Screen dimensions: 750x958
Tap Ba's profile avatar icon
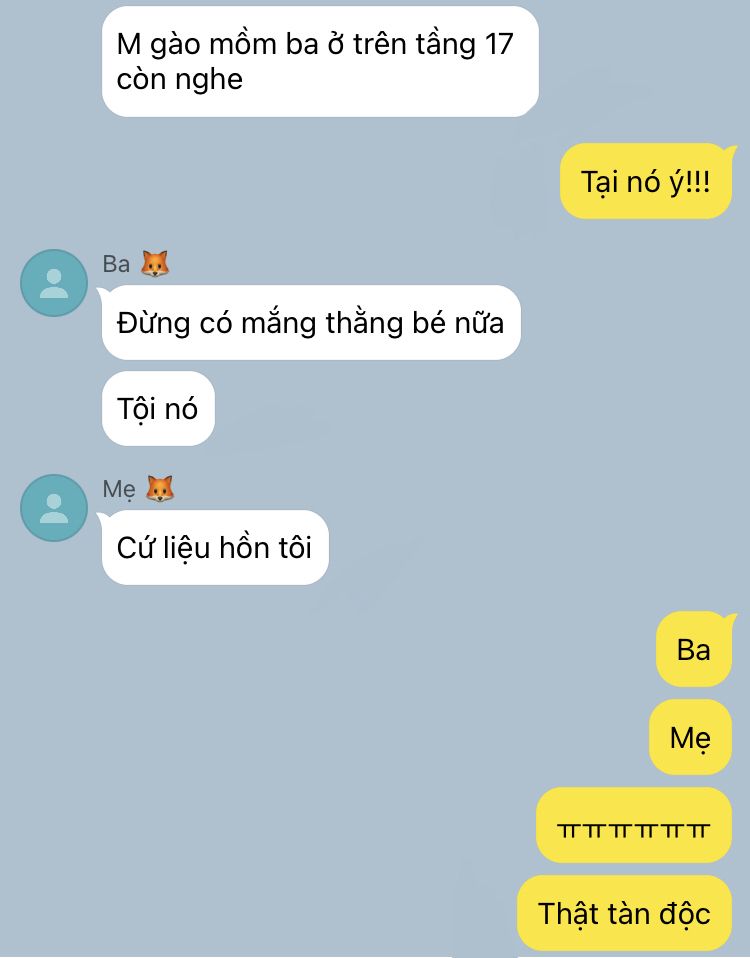54,283
